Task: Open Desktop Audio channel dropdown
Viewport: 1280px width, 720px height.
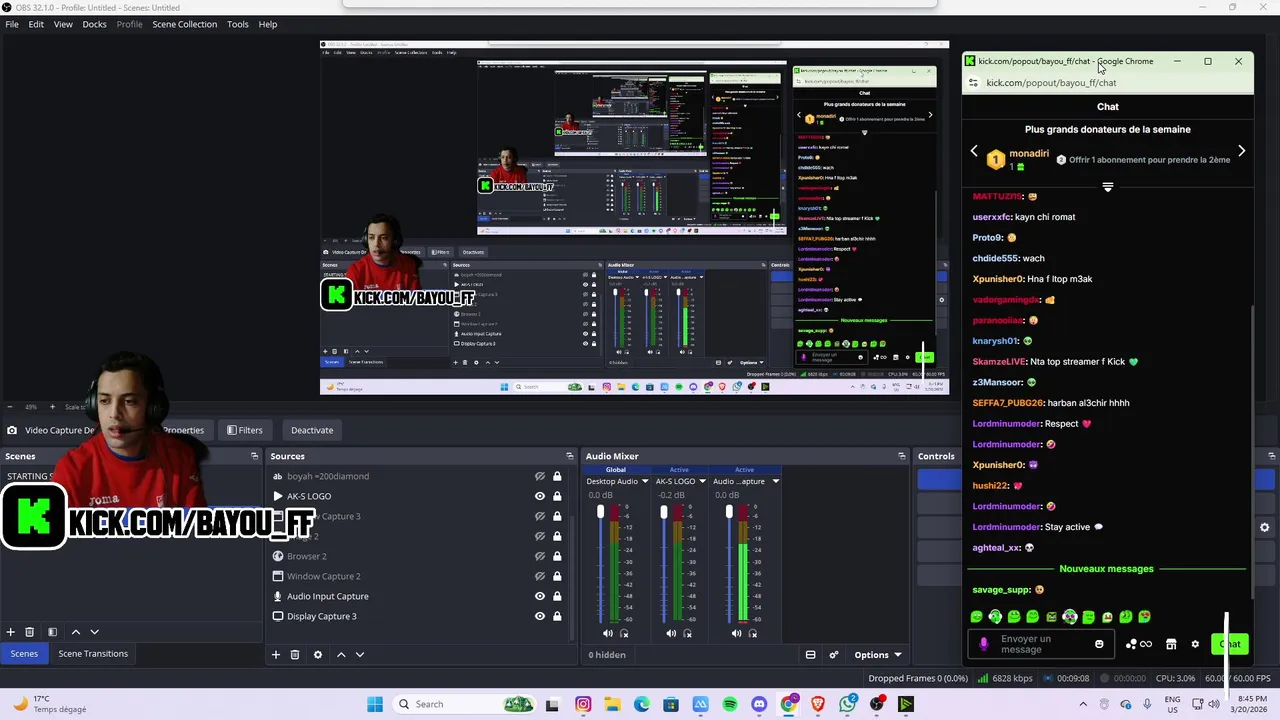Action: 645,481
